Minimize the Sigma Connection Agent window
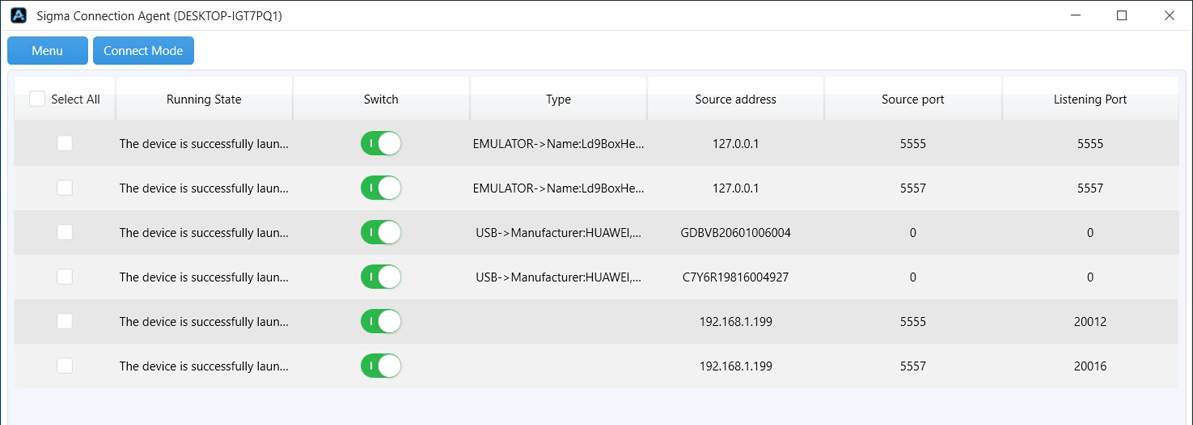Viewport: 1193px width, 425px height. point(1074,15)
